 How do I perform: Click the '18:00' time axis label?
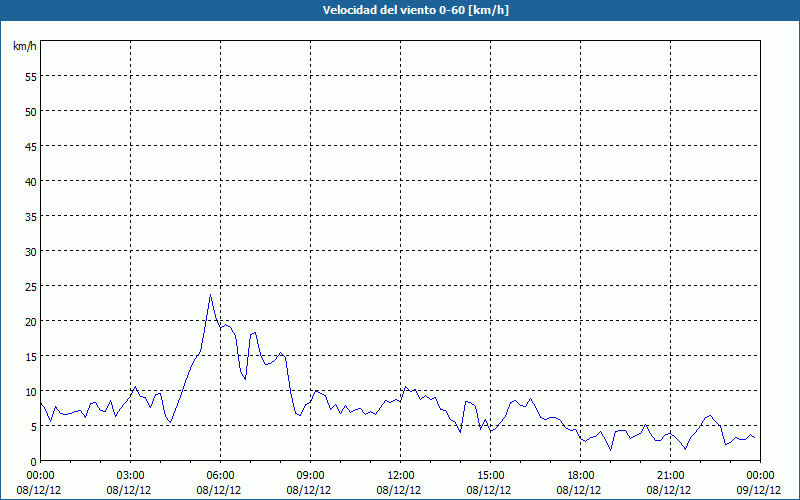click(580, 476)
